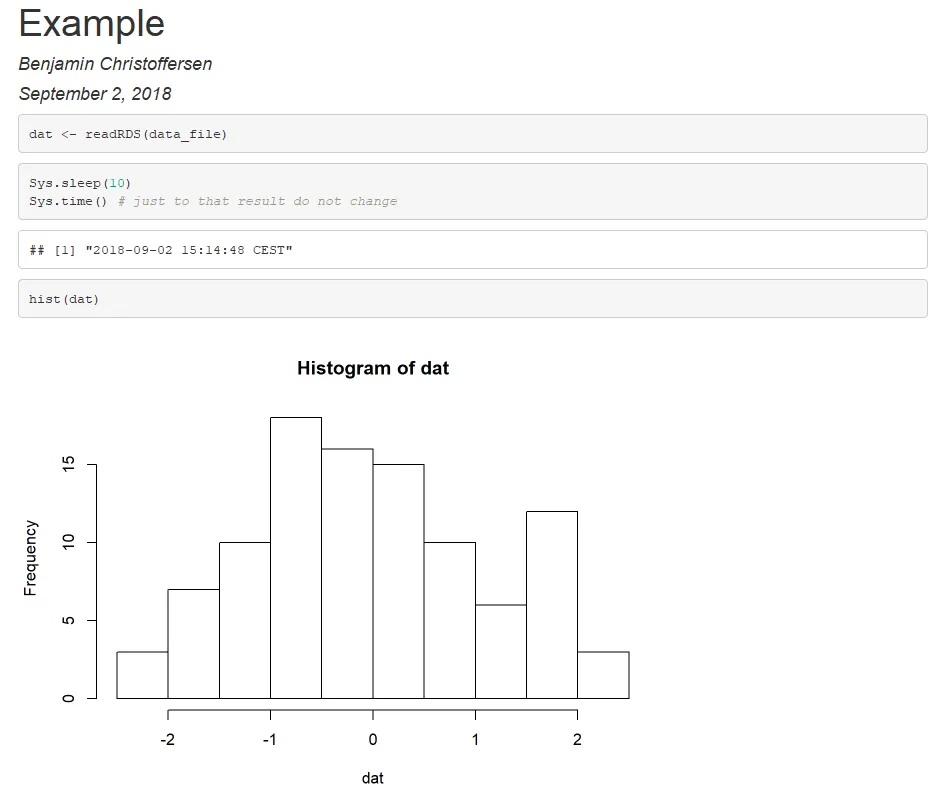Click the readRDS(data_file) code block

[x=128, y=134]
